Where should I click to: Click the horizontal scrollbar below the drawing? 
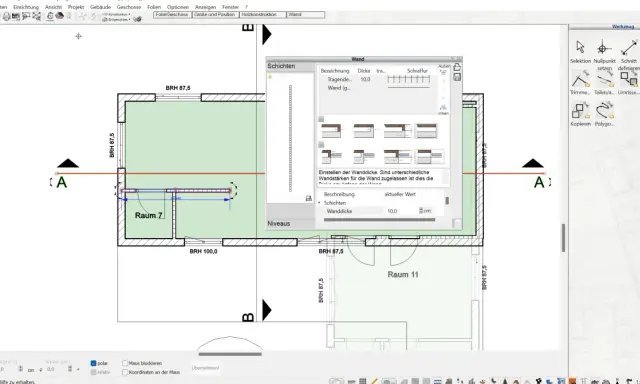pyautogui.click(x=230, y=354)
